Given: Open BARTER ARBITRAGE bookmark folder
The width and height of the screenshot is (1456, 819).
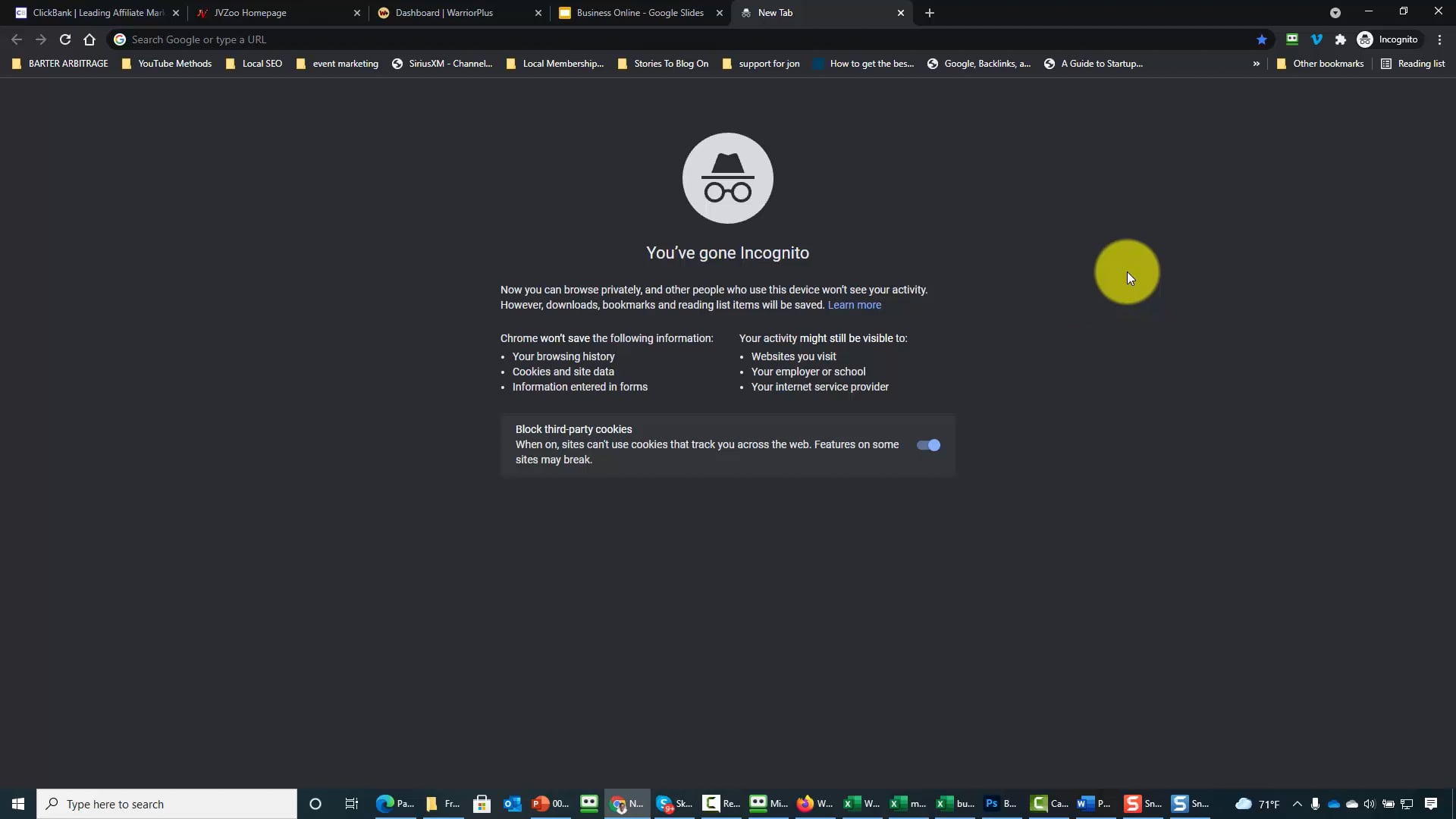Looking at the screenshot, I should coord(60,64).
